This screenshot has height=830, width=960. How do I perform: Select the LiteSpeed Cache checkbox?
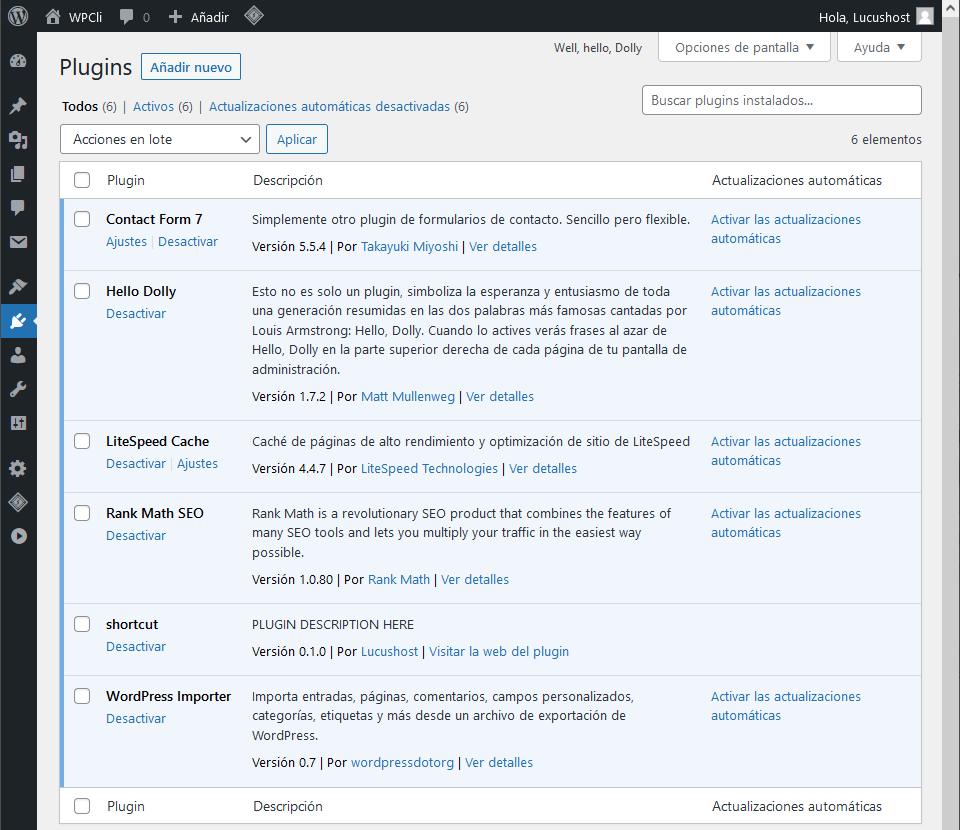pyautogui.click(x=82, y=441)
